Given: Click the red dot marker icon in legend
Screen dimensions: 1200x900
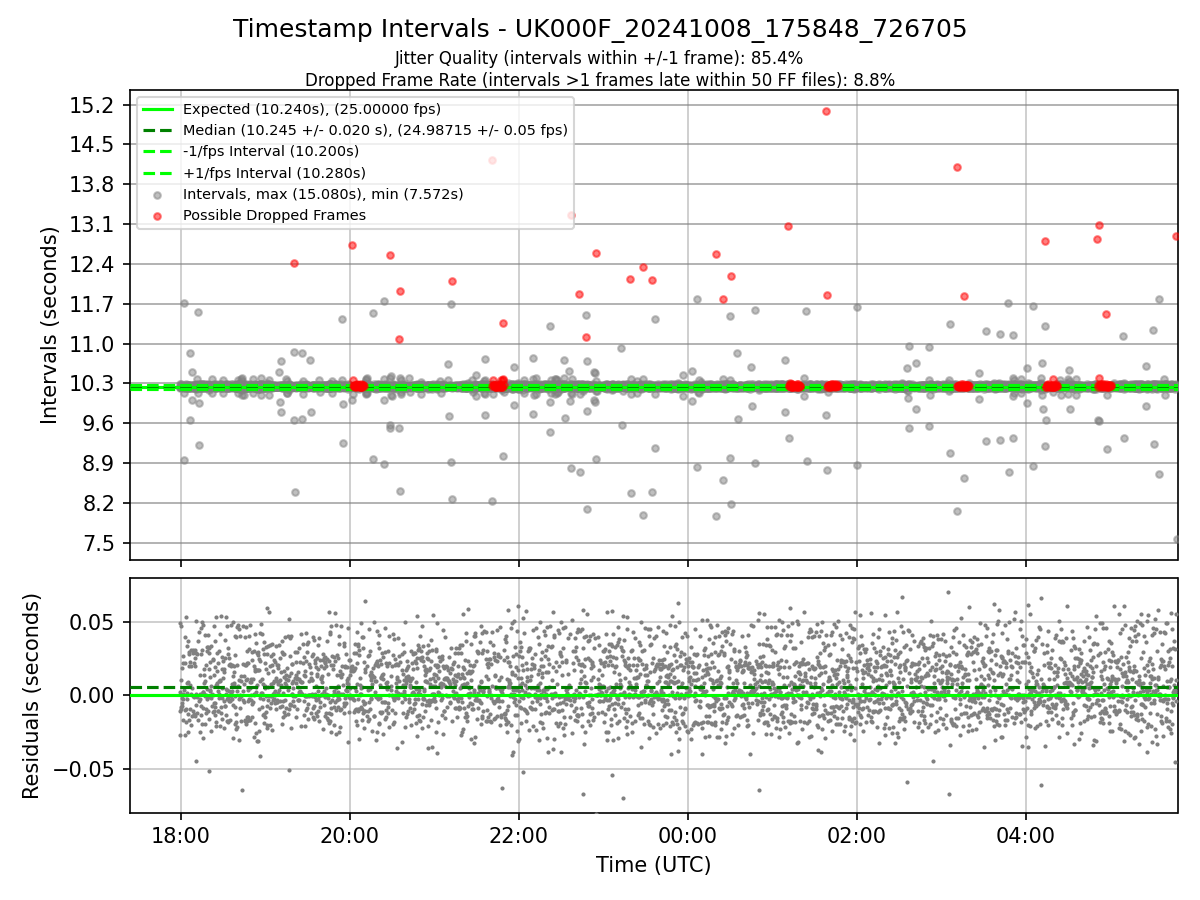Looking at the screenshot, I should pos(158,216).
